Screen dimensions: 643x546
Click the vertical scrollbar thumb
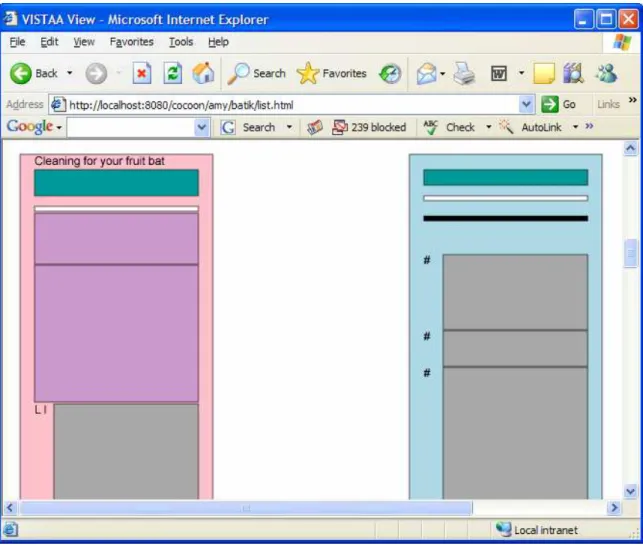(x=631, y=253)
